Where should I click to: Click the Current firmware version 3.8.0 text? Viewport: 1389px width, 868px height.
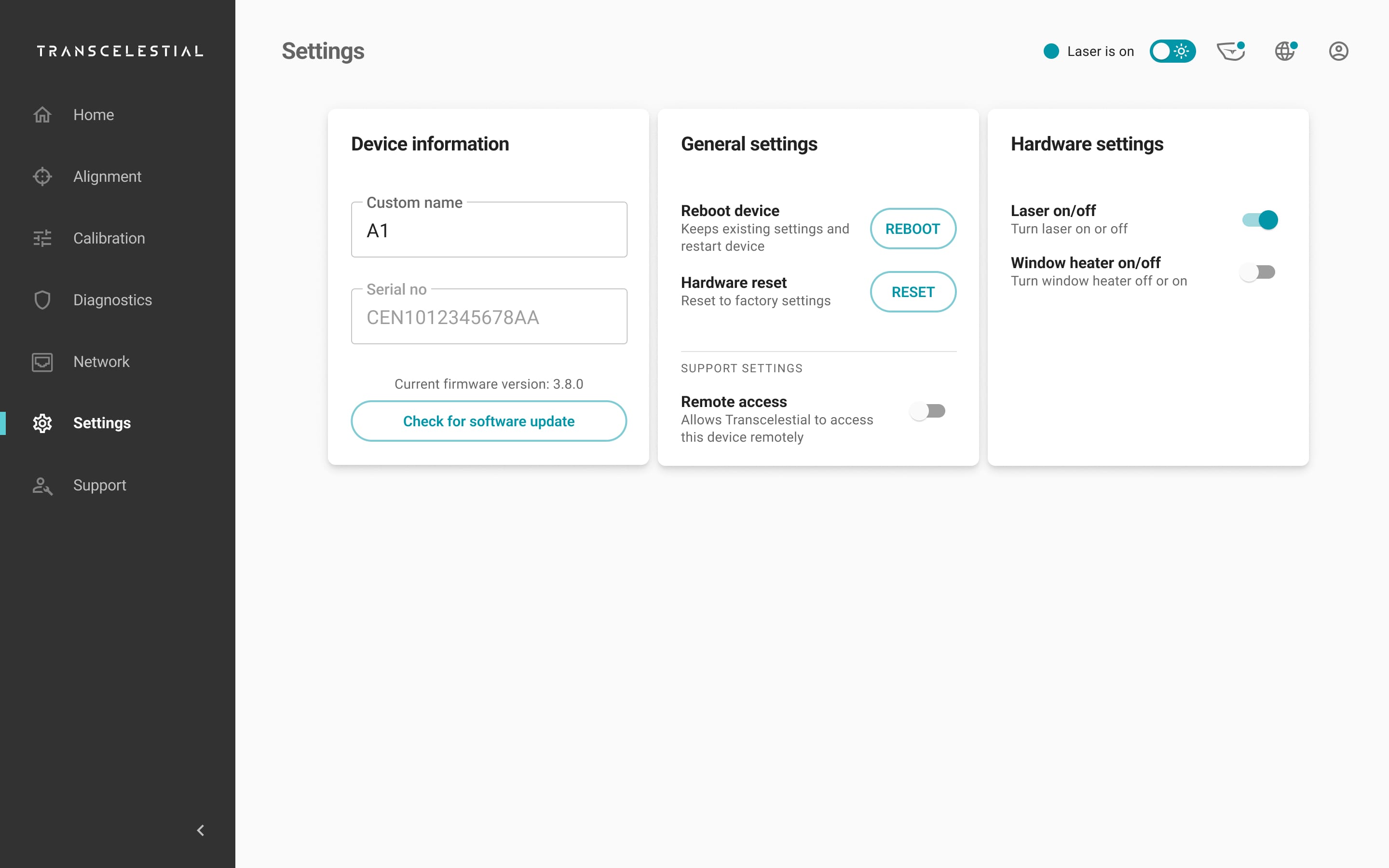click(489, 384)
